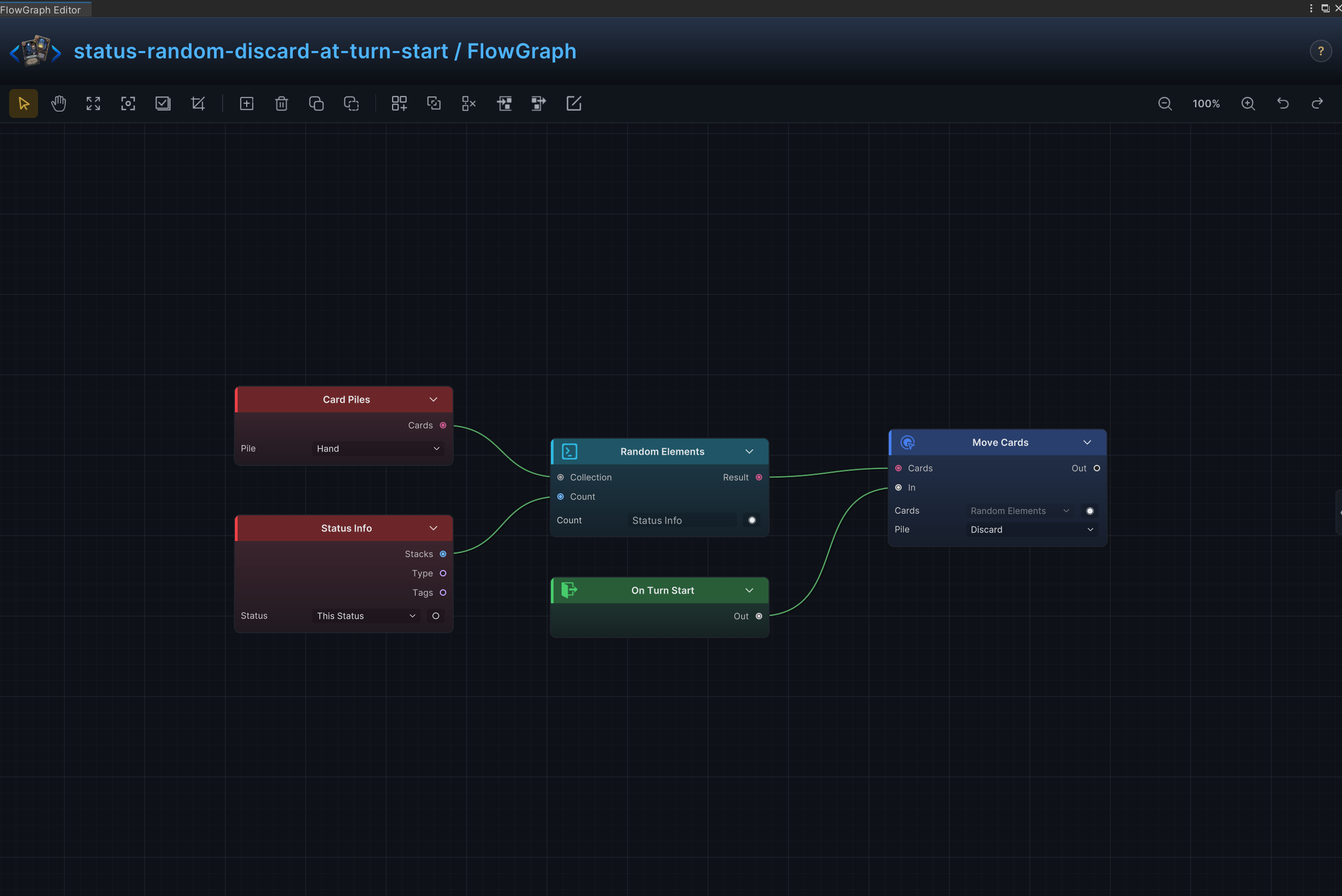Click the redo arrow

(x=1317, y=103)
